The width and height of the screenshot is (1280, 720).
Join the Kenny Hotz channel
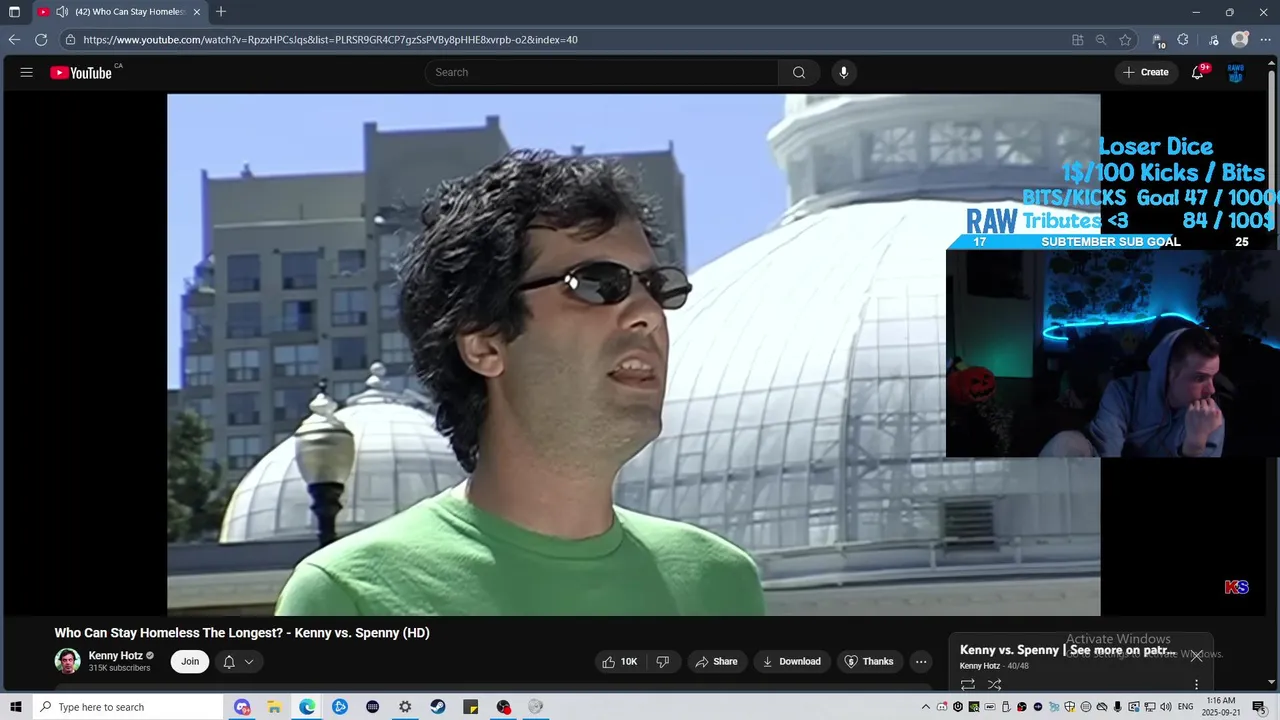click(x=190, y=661)
